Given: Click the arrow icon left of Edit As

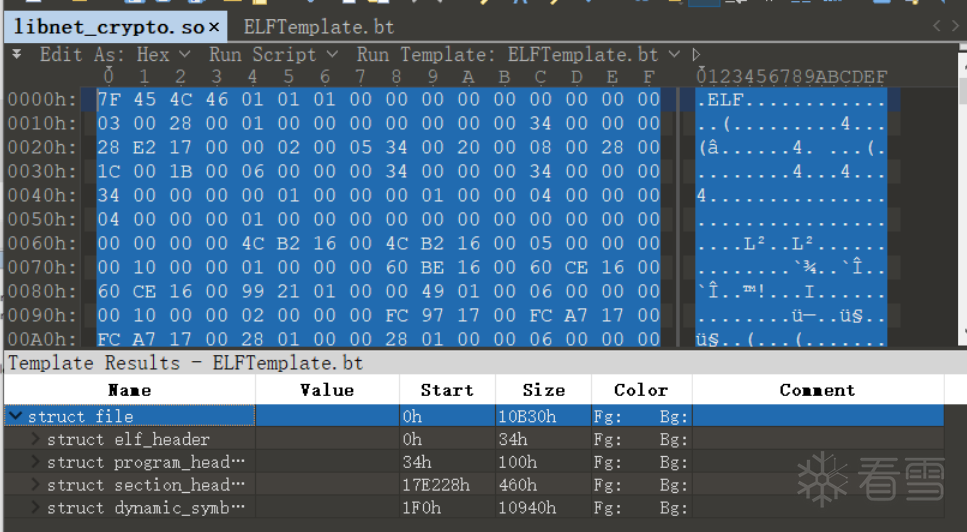Looking at the screenshot, I should point(17,54).
